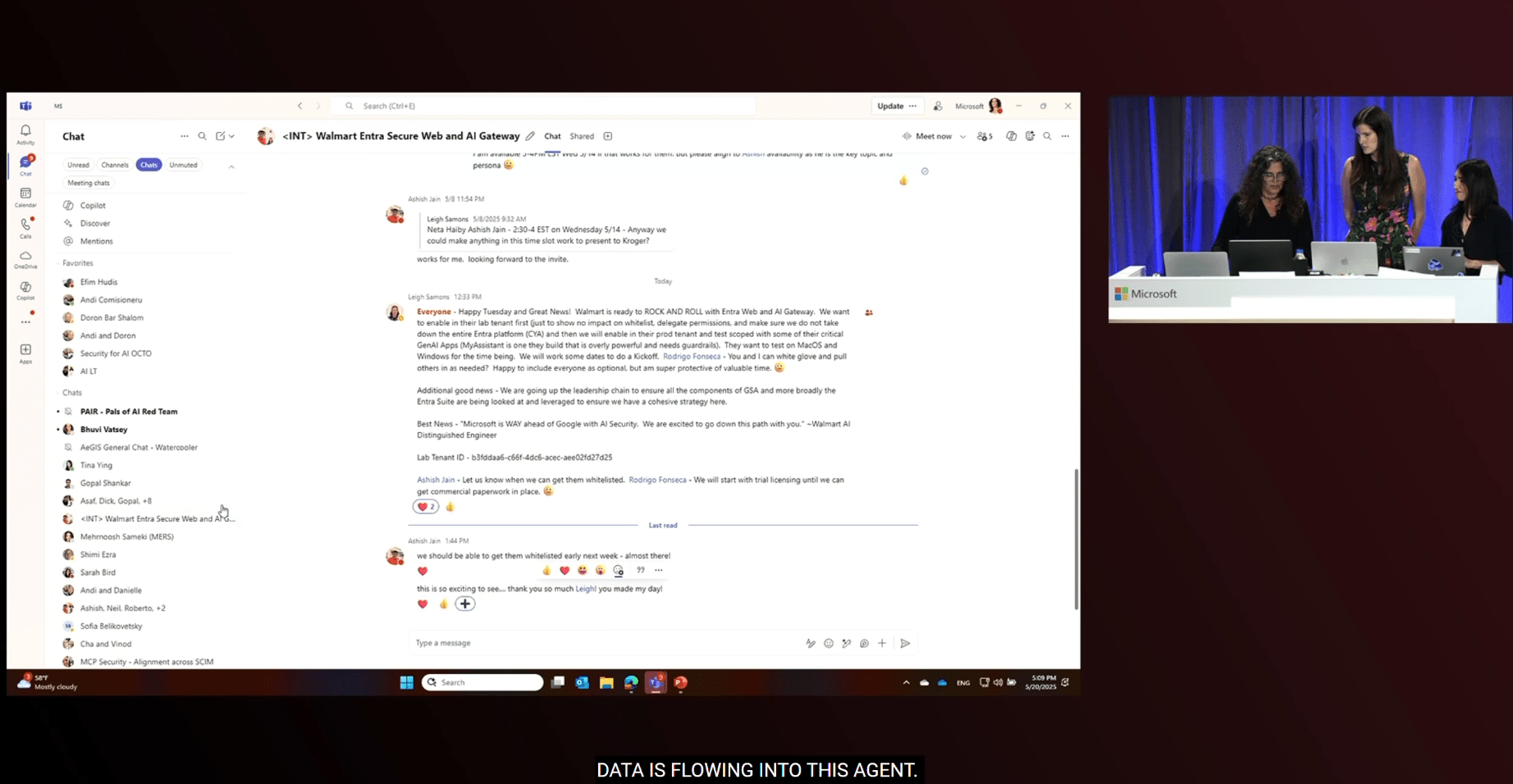Open emoji picker in compose box
This screenshot has height=784, width=1513.
pos(829,644)
